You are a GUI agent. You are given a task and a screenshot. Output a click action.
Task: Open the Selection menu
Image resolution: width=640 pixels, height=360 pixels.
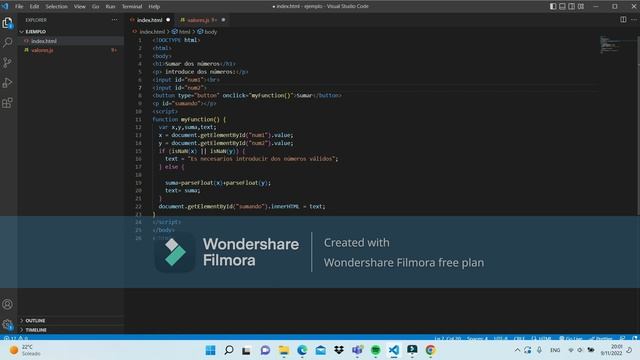click(56, 7)
